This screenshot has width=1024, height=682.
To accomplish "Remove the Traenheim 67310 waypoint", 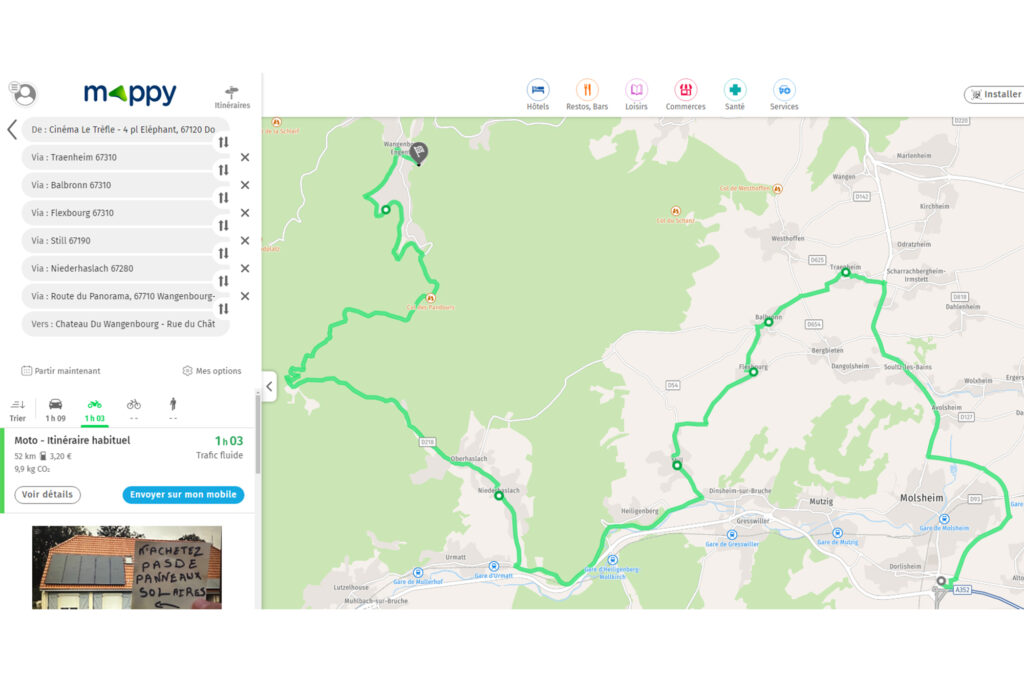I will click(x=245, y=157).
